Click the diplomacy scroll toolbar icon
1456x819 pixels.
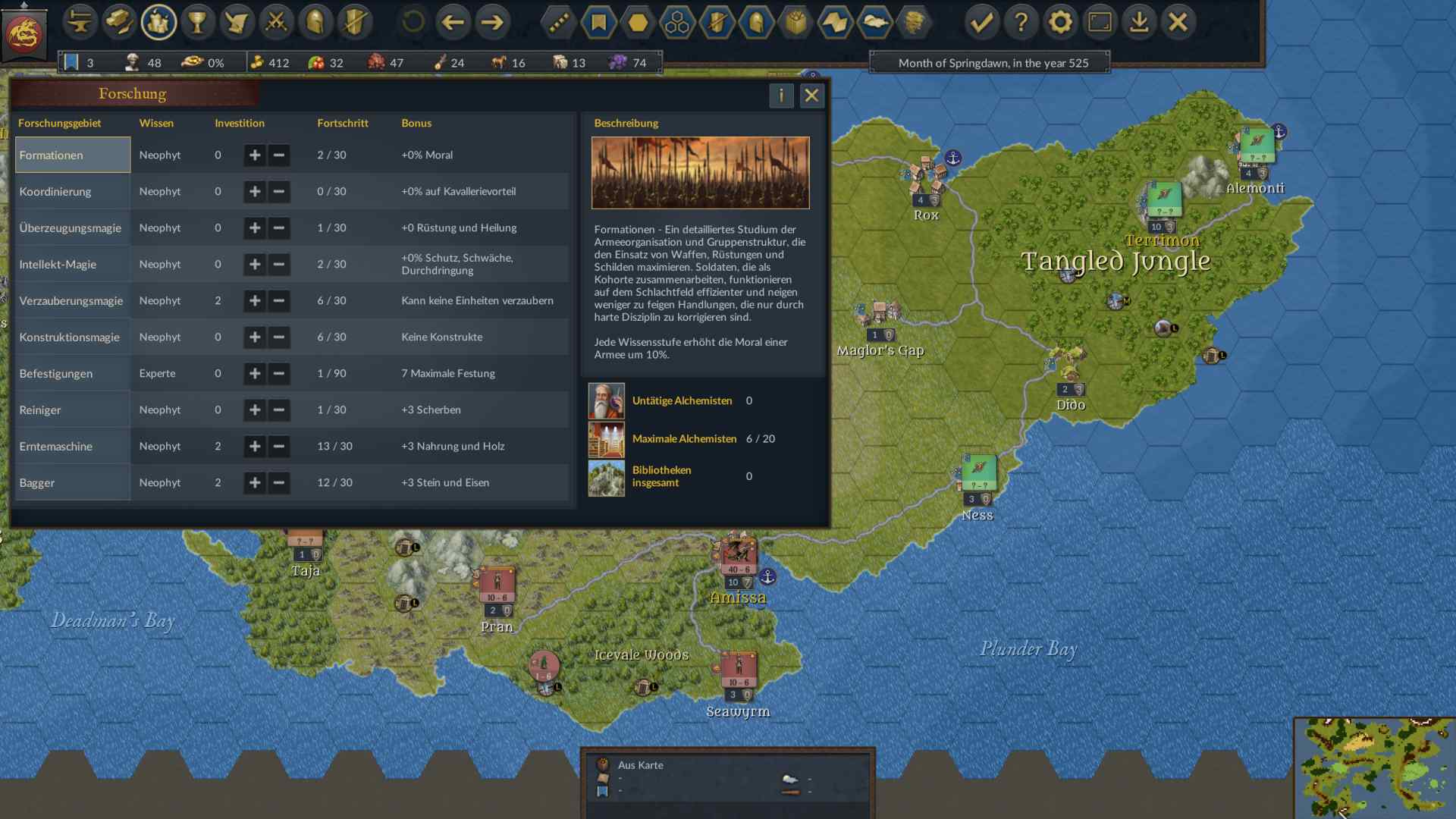coord(237,22)
